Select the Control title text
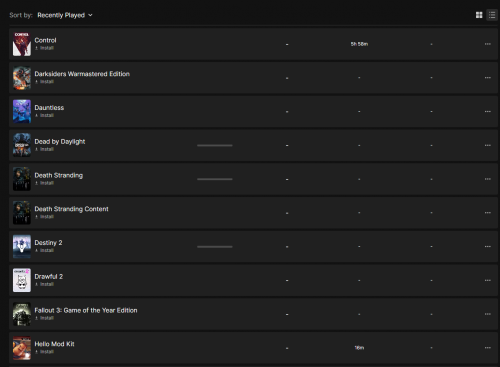This screenshot has width=500, height=367. coord(45,40)
